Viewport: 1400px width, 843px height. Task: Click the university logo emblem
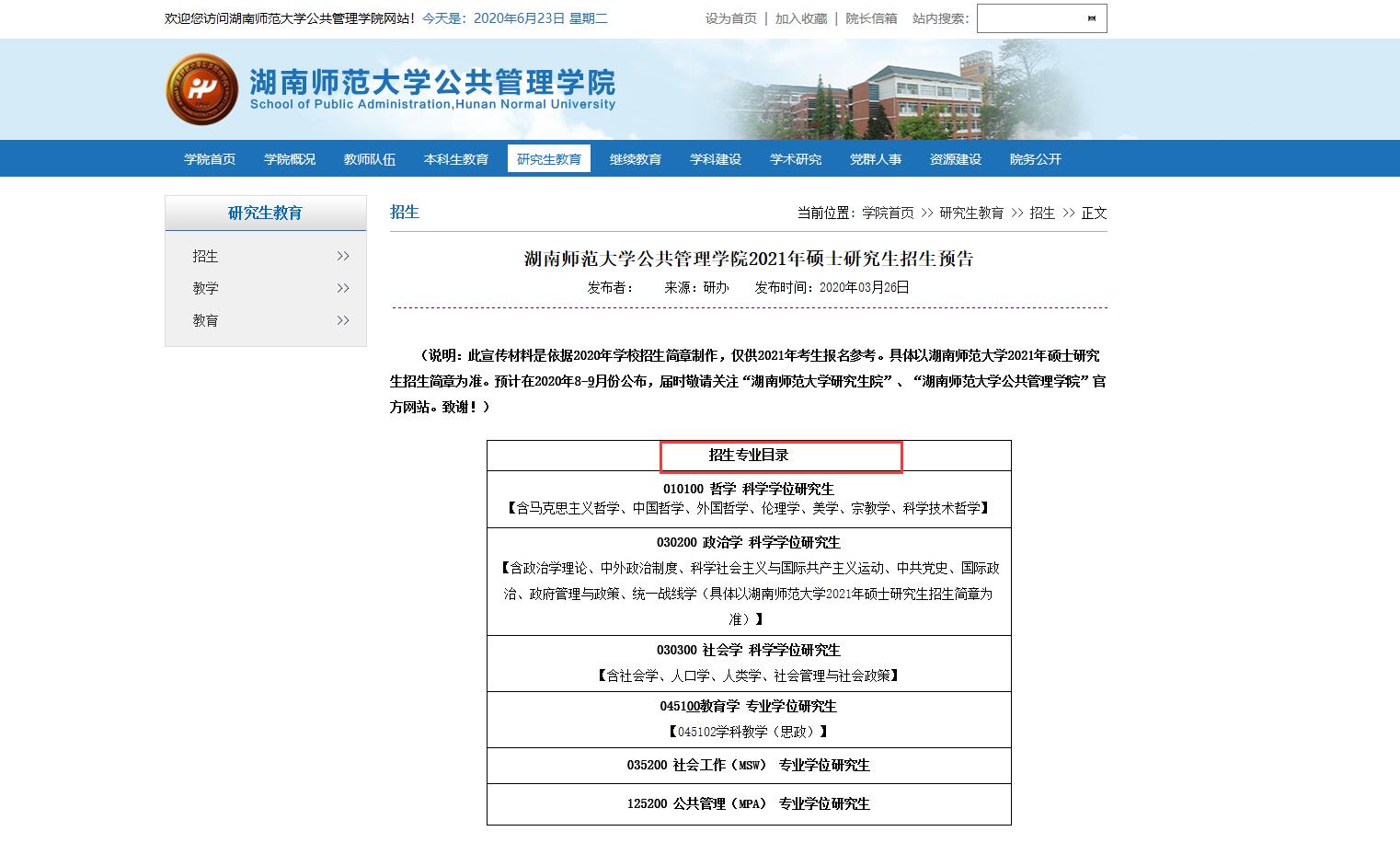pos(201,89)
